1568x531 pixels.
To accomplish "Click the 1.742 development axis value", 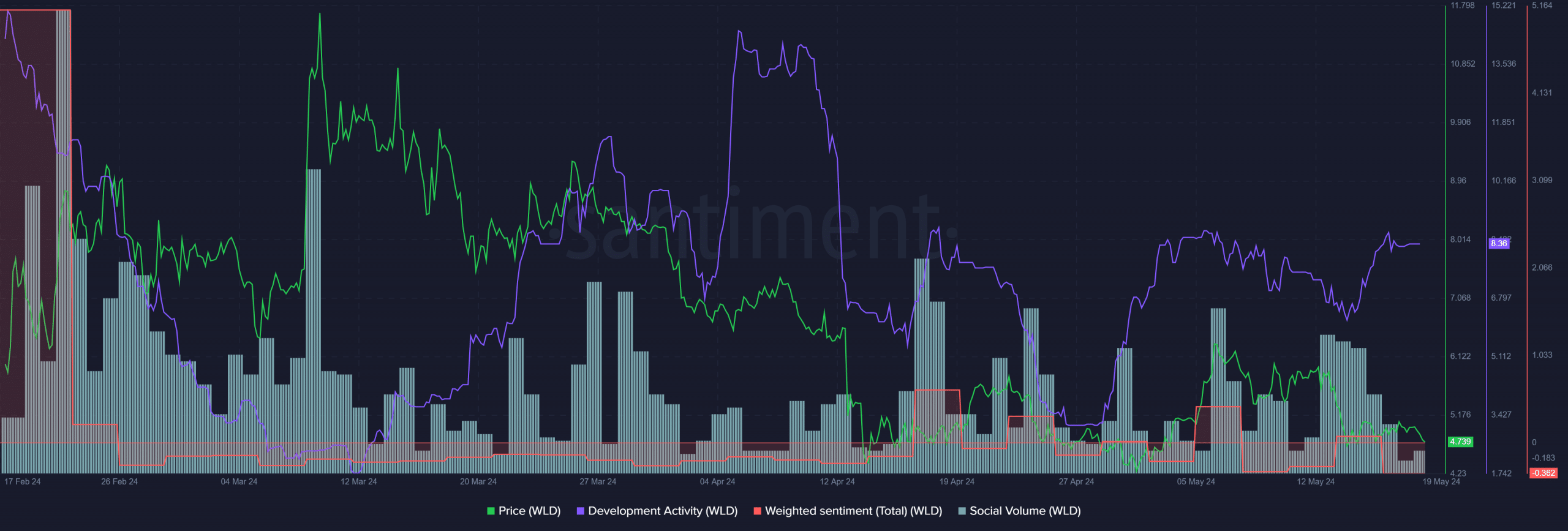I will [1501, 473].
